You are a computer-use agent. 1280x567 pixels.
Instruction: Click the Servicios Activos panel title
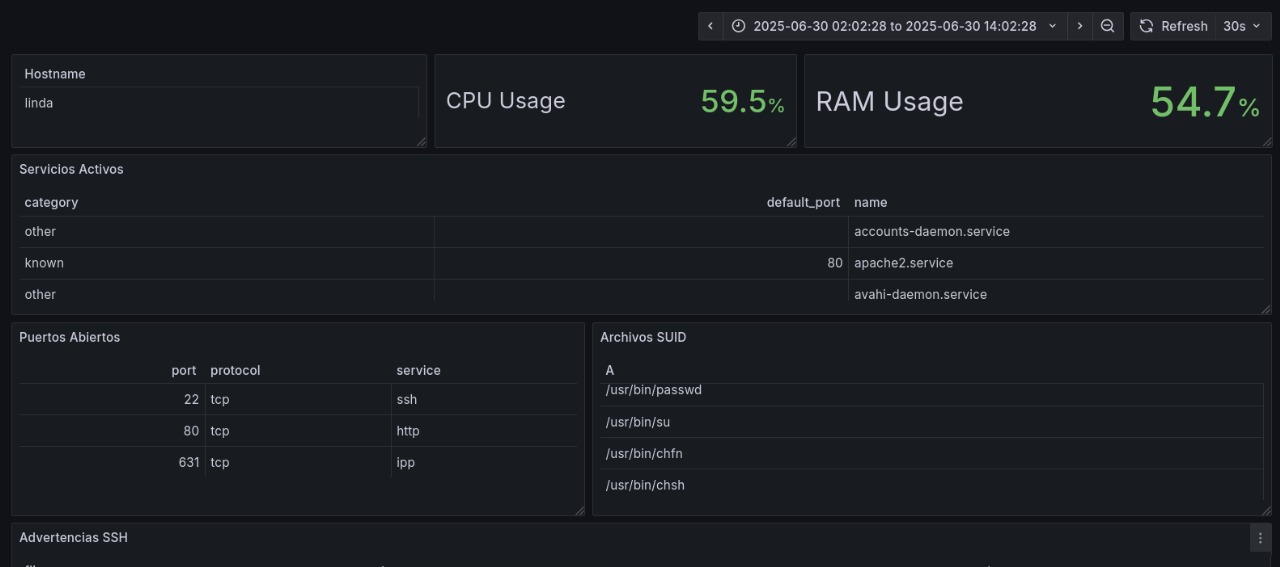pos(71,169)
